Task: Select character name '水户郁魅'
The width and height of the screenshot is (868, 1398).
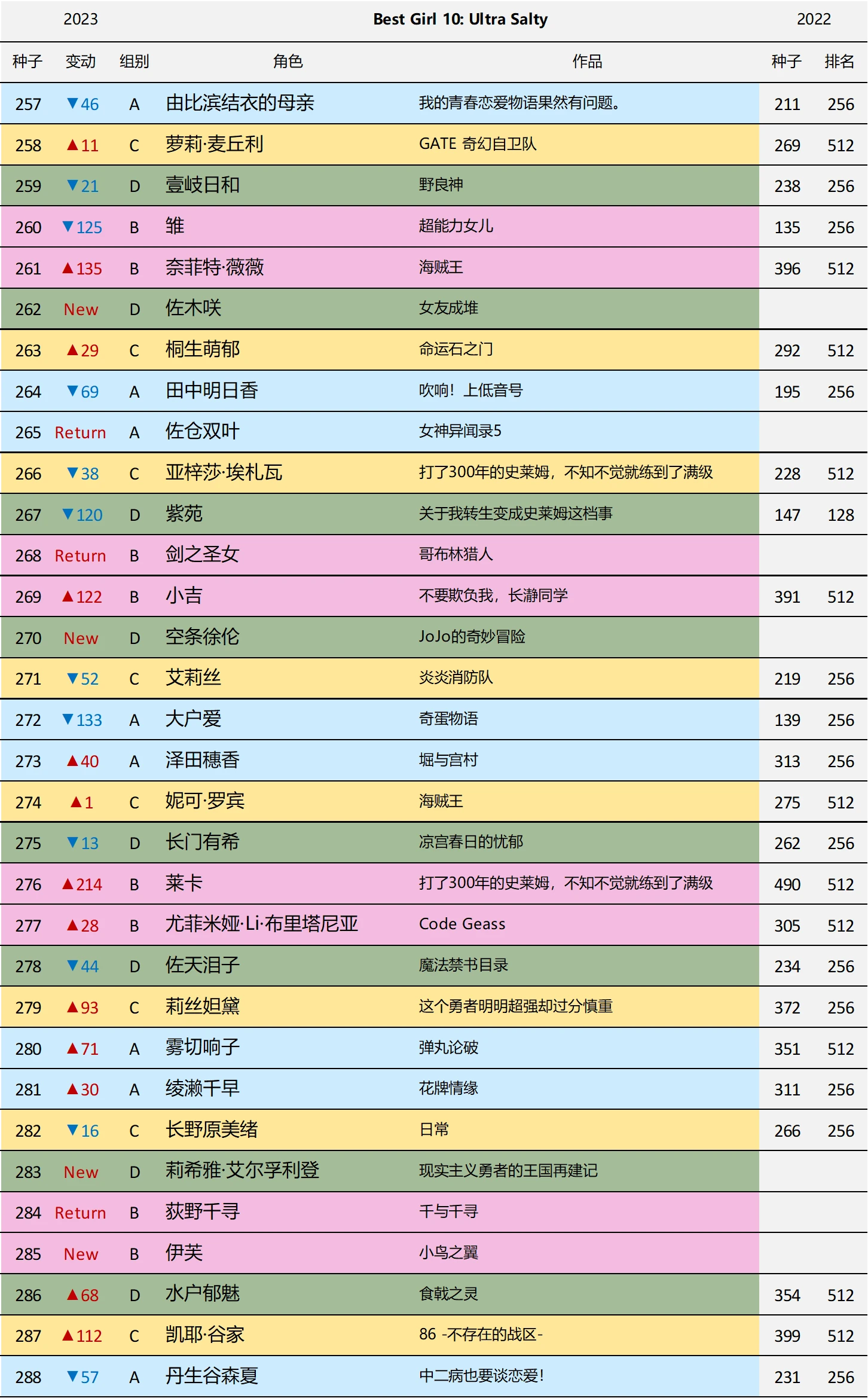Action: click(202, 1294)
